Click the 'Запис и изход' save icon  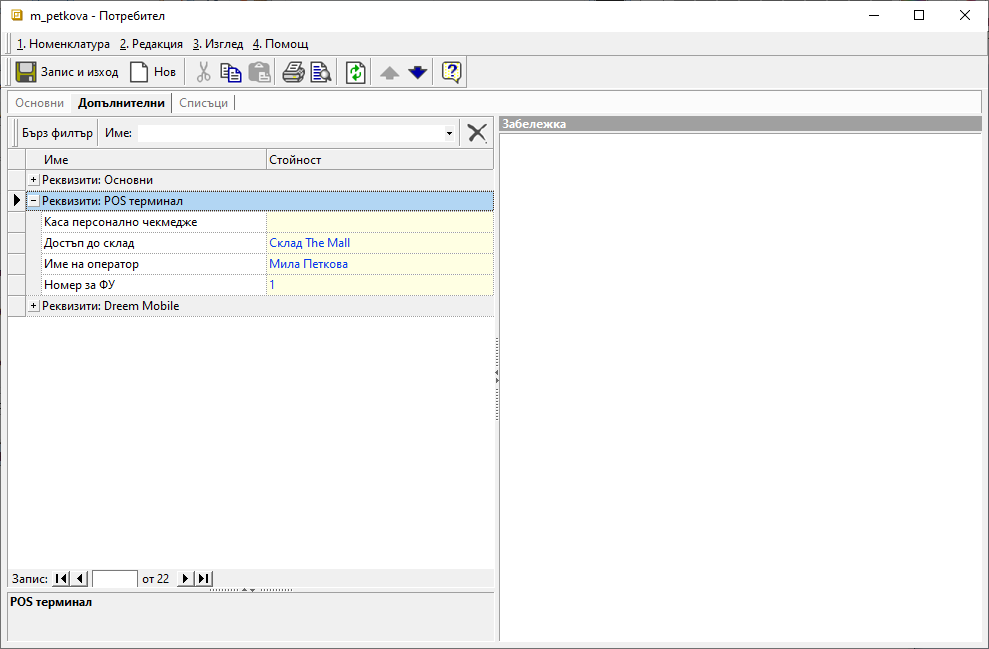click(27, 72)
